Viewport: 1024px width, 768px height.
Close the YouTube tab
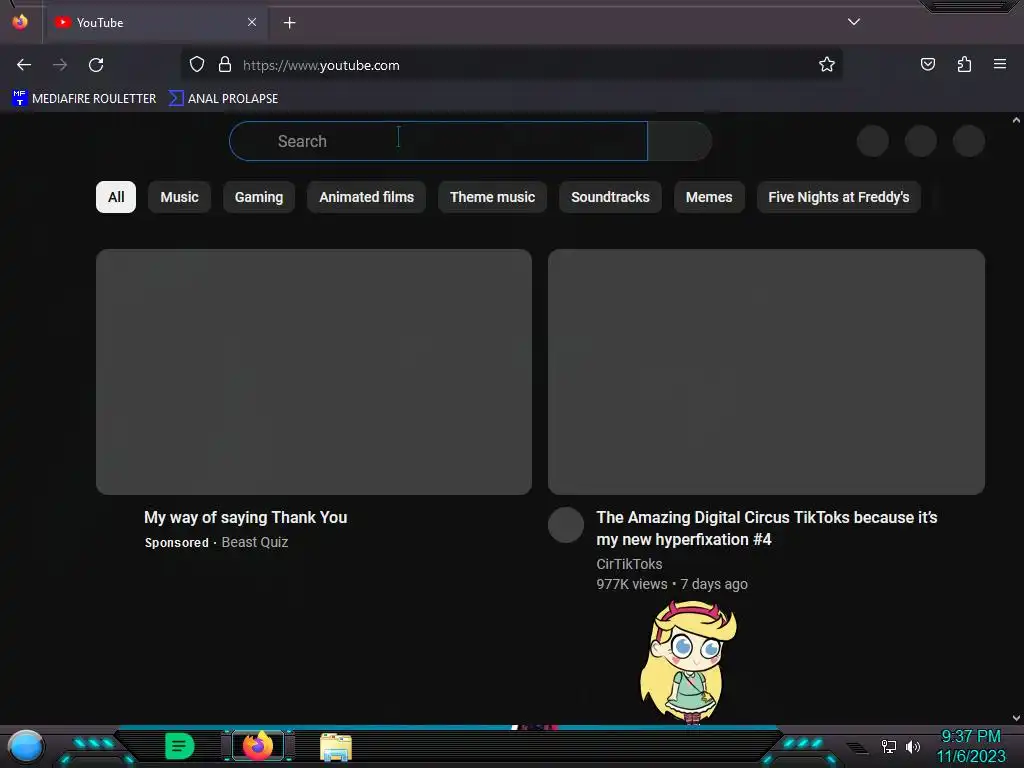(251, 22)
